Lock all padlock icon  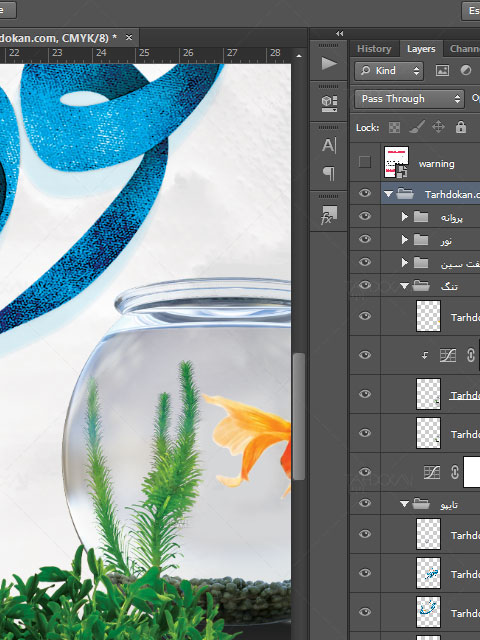(461, 127)
